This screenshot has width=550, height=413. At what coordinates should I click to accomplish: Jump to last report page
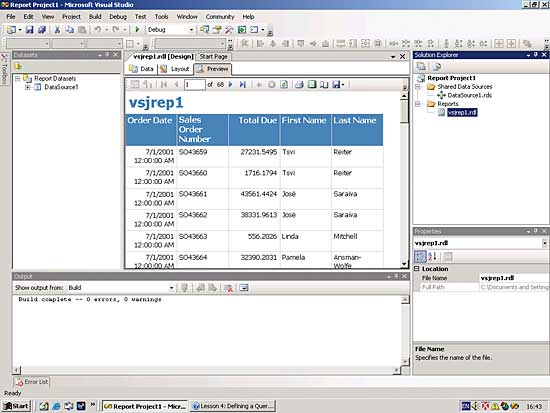click(x=242, y=85)
